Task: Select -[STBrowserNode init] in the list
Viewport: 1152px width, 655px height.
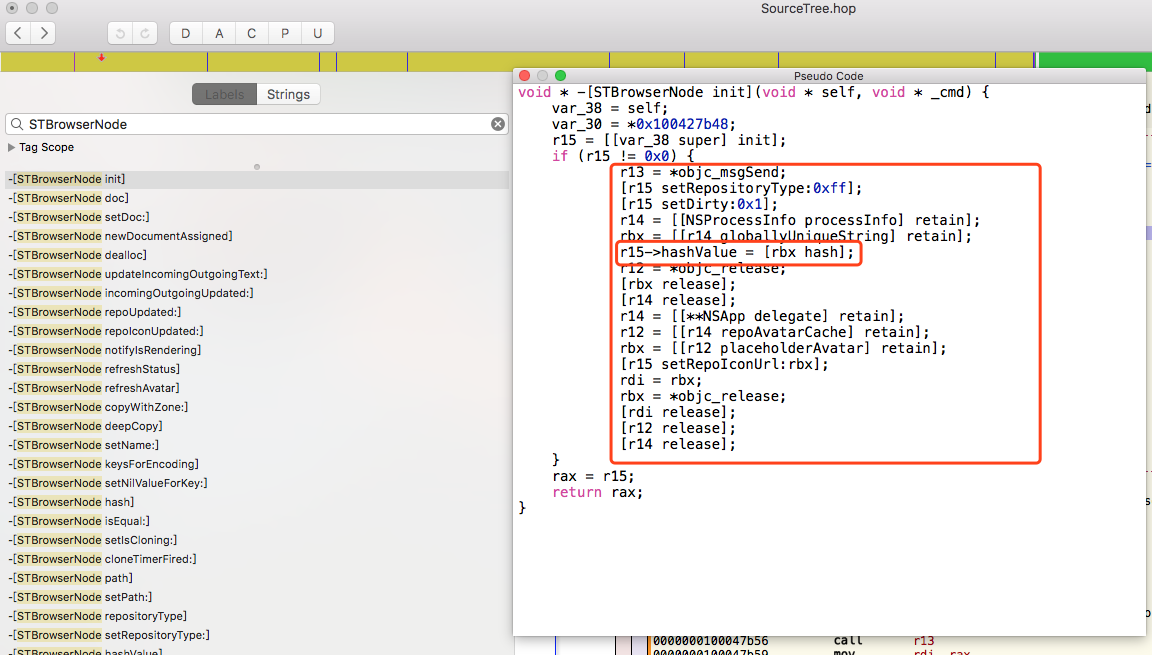Action: click(x=66, y=179)
